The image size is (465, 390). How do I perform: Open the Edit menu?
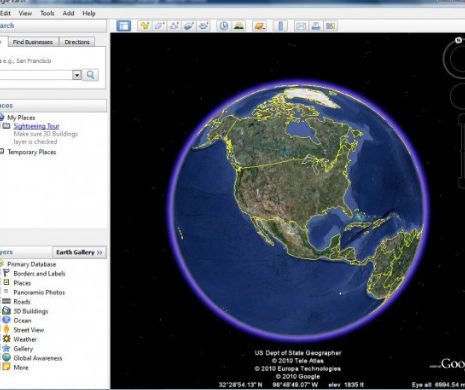[5, 13]
